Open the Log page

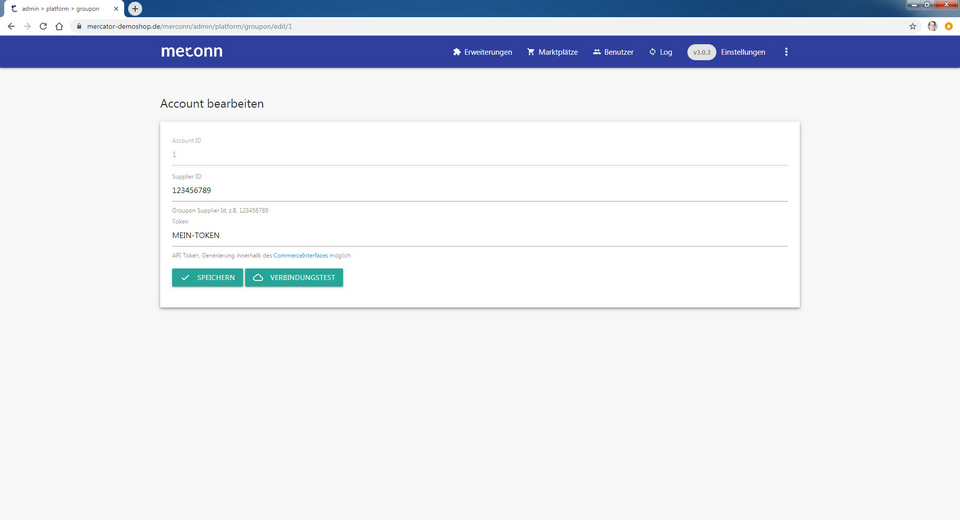click(x=661, y=52)
